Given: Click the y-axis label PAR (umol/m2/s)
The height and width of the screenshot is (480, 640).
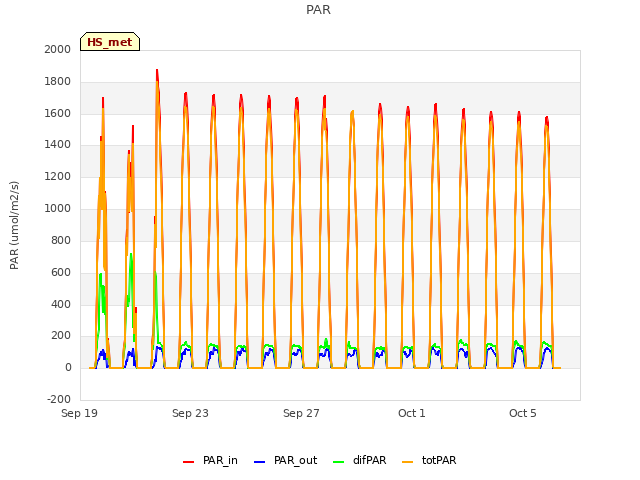Looking at the screenshot, I should click(x=14, y=225).
